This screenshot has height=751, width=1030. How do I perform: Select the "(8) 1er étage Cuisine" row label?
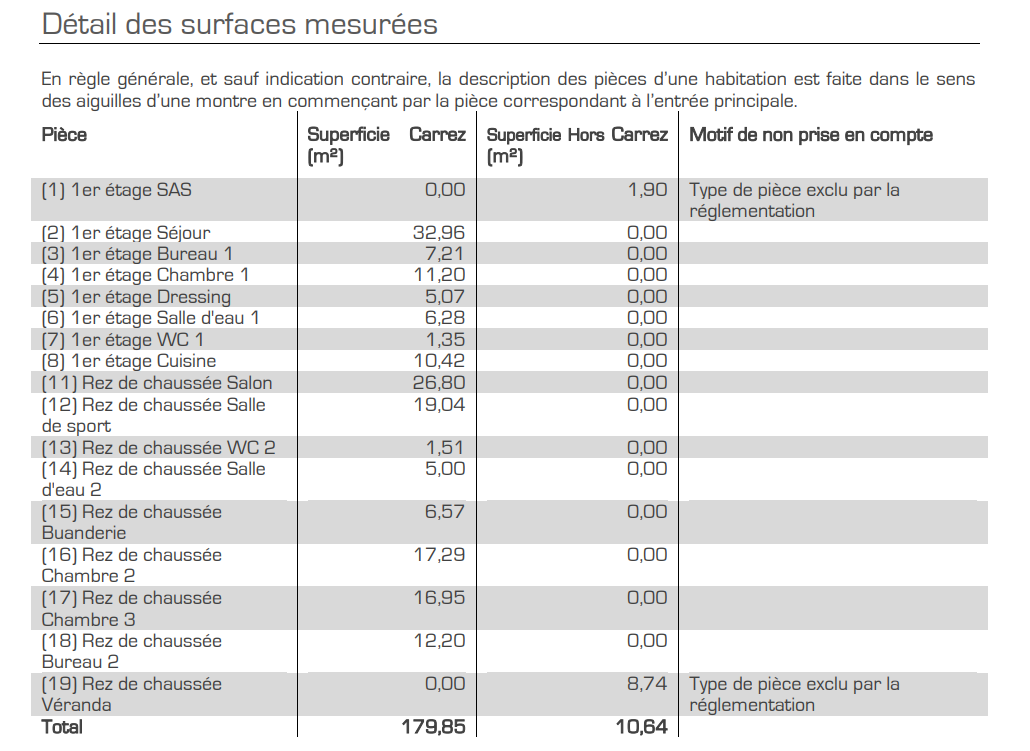(x=129, y=361)
